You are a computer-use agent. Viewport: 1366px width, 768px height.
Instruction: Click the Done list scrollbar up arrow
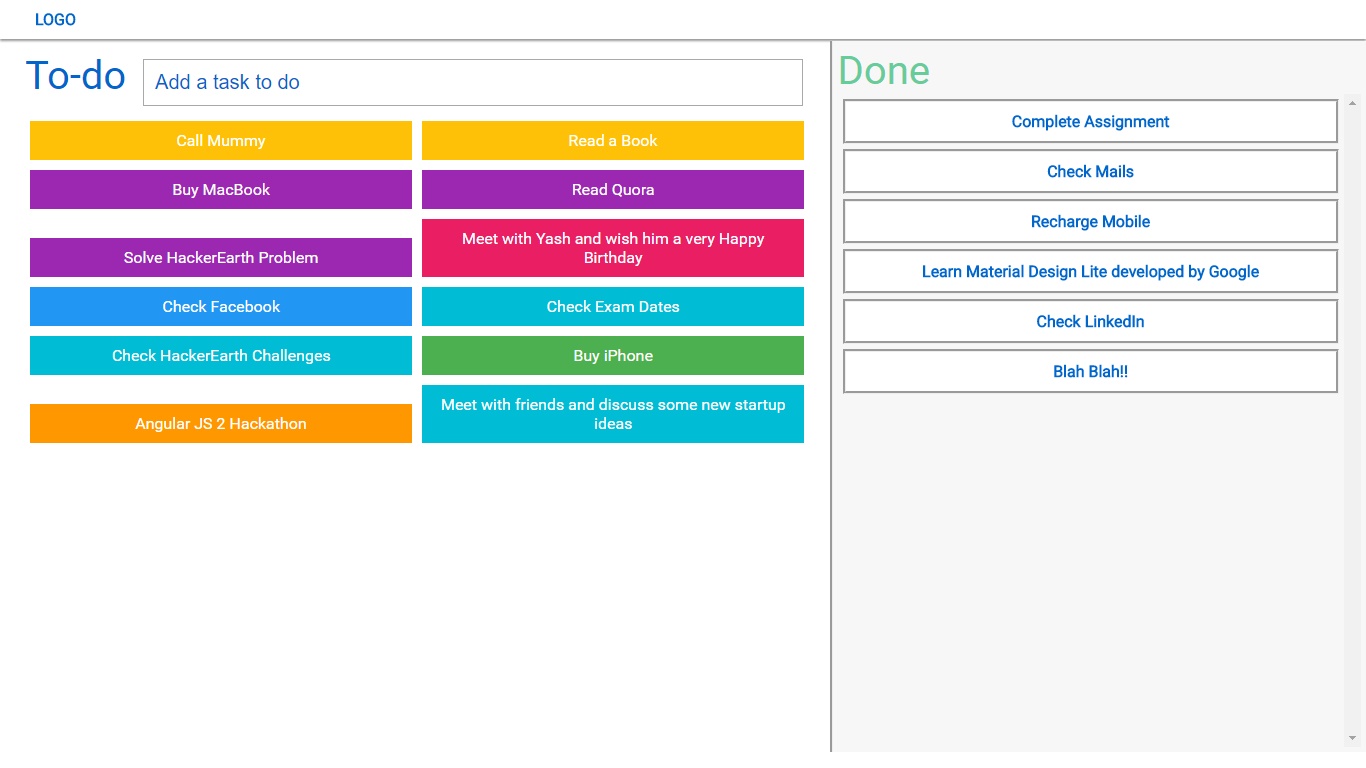click(x=1352, y=102)
